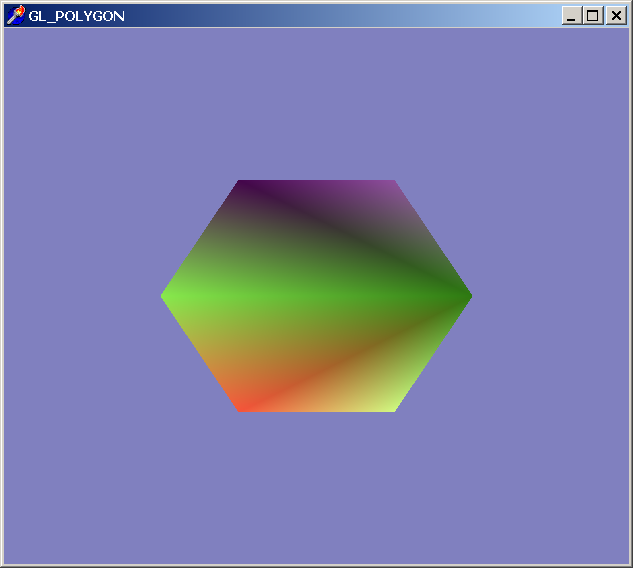633x568 pixels.
Task: Click the gradient-shaded hexagon polygon
Action: tap(316, 296)
